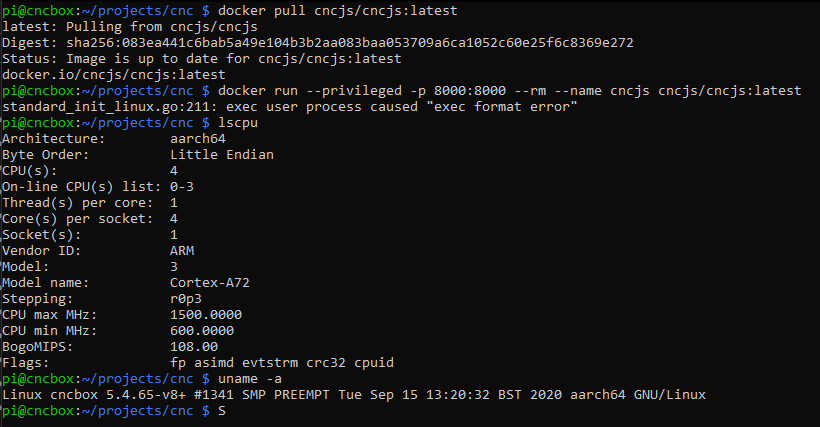
Task: Click the Cortex-A72 model name value
Action: [x=210, y=283]
